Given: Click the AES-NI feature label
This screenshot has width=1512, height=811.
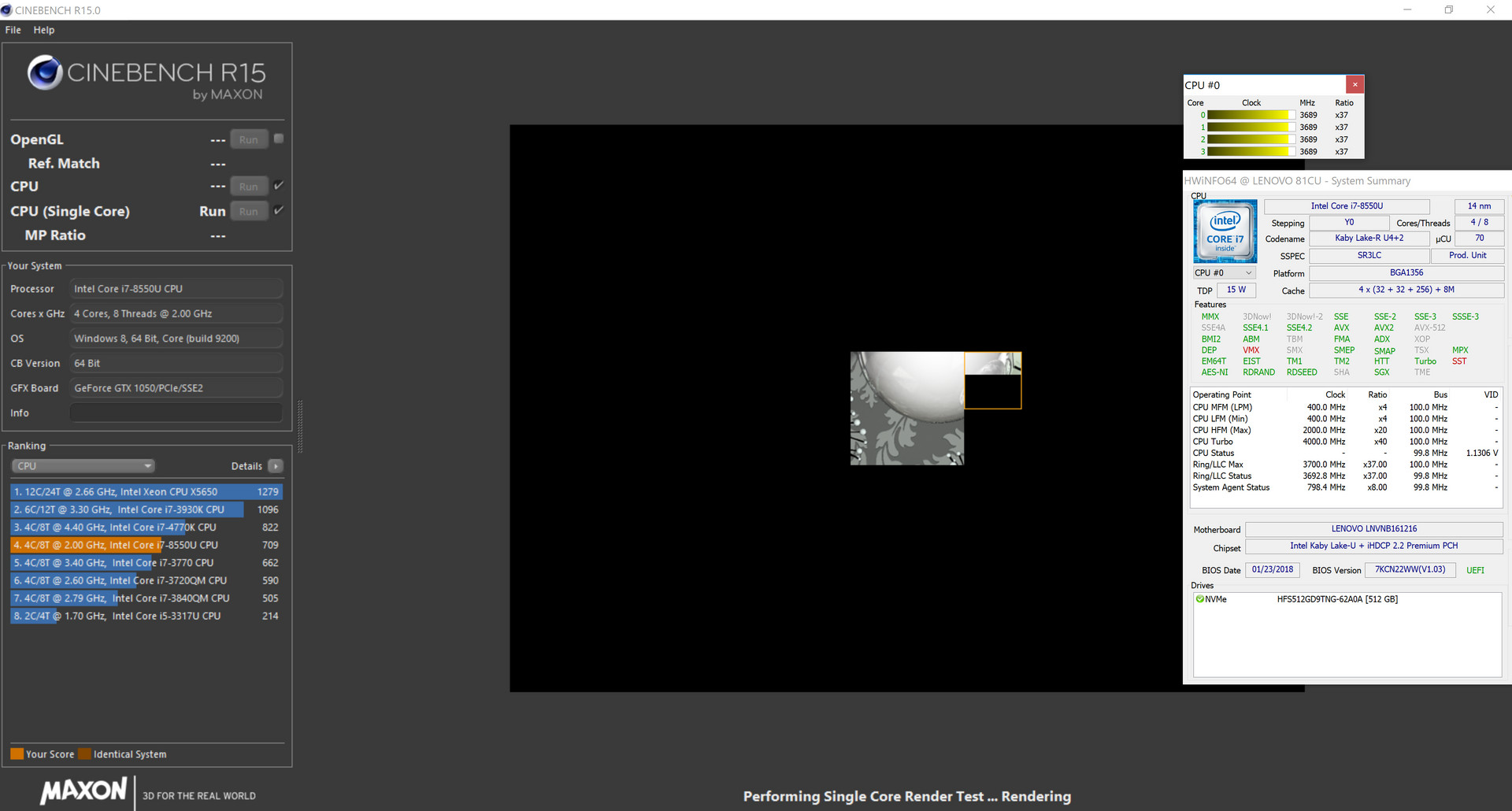Looking at the screenshot, I should (x=1214, y=372).
